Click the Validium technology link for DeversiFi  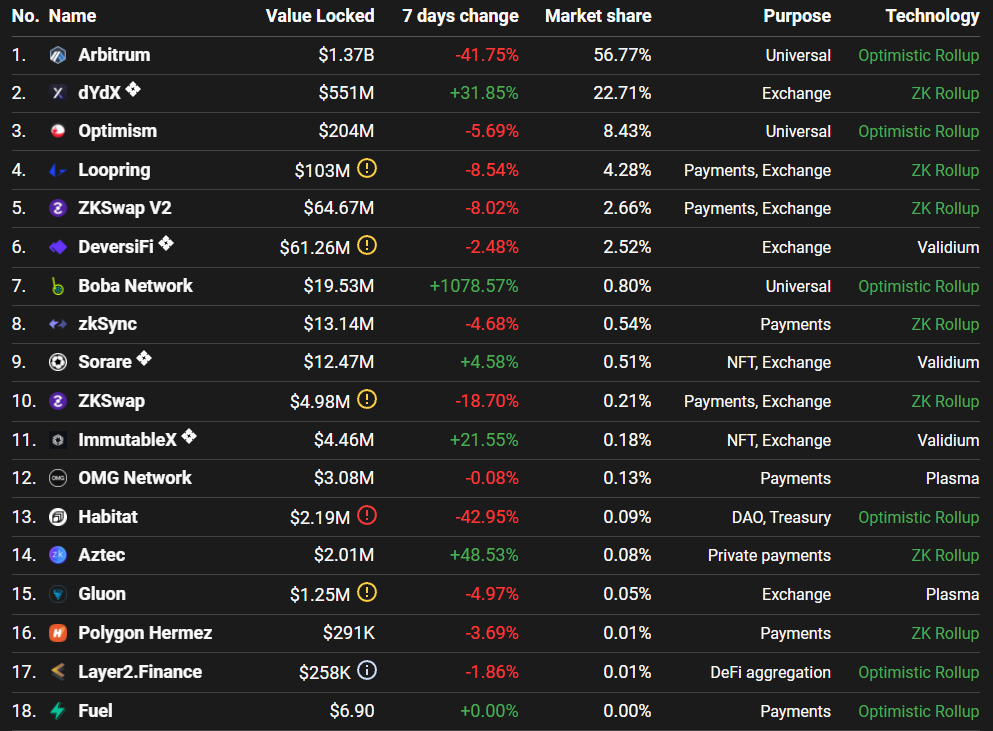tap(948, 247)
